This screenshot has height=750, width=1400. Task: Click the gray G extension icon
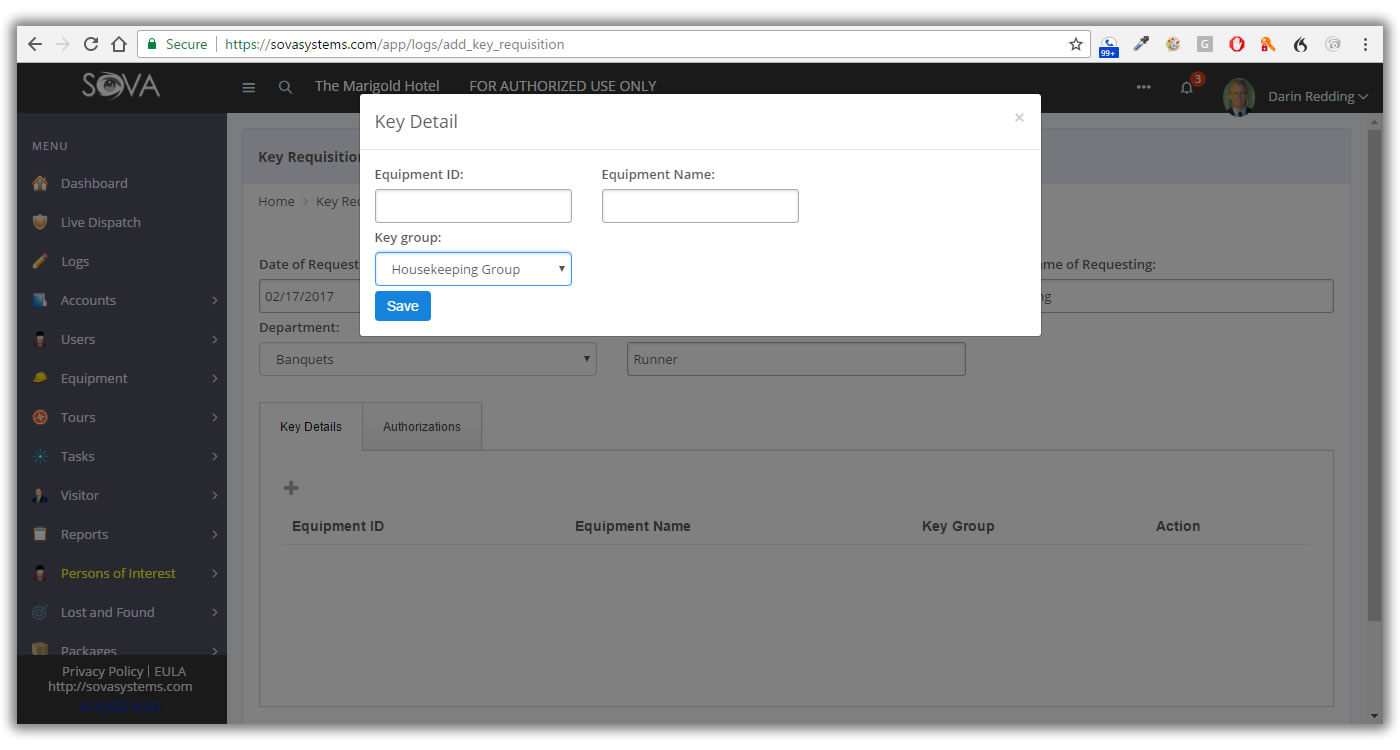point(1205,44)
